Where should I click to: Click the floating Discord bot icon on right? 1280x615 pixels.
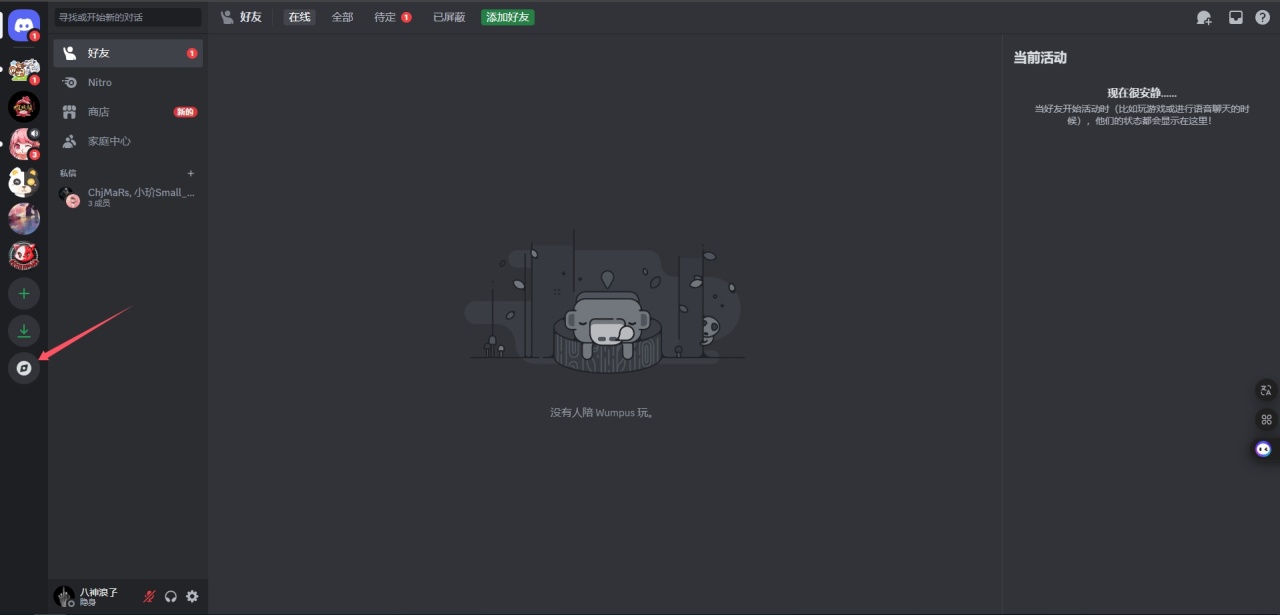[1265, 449]
